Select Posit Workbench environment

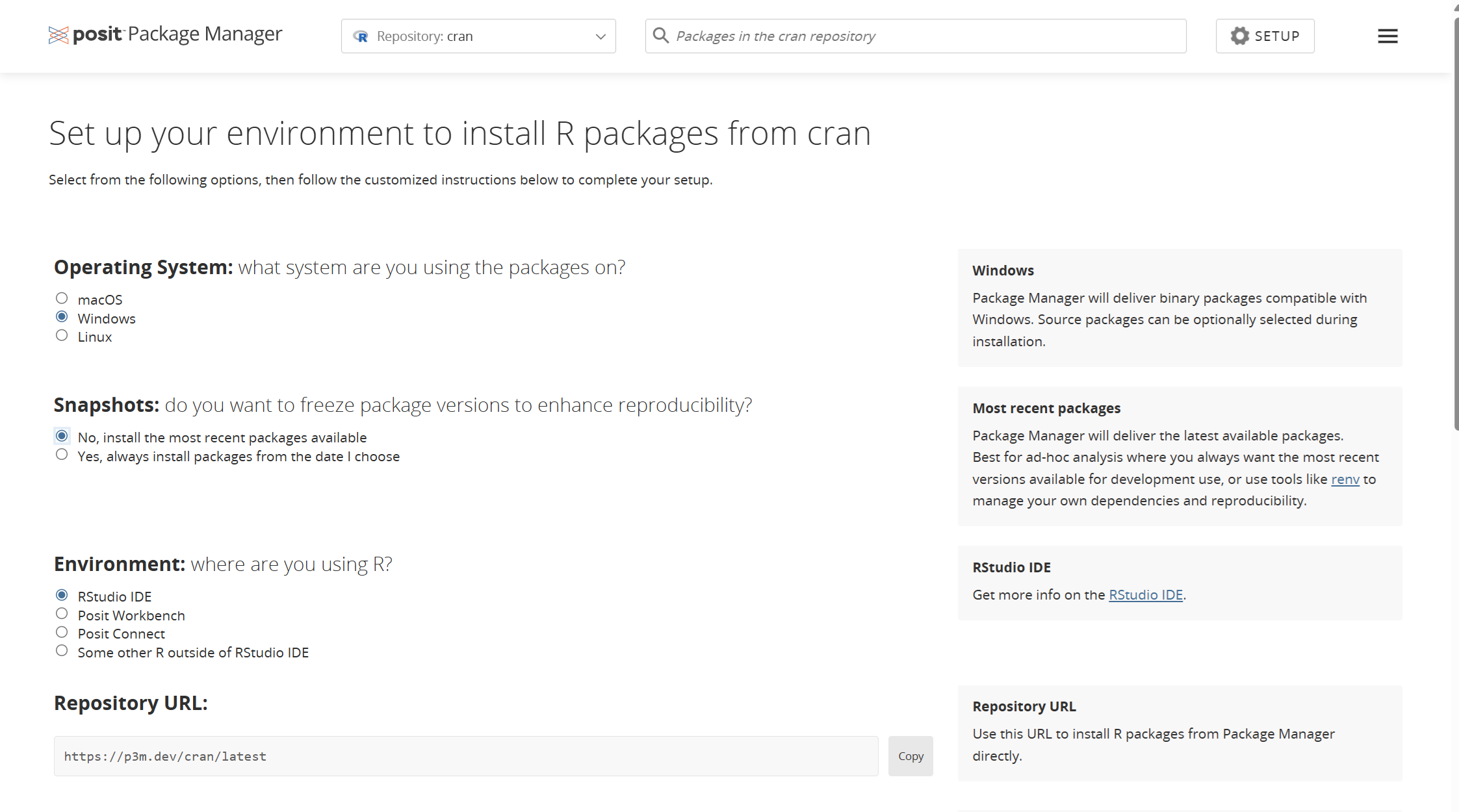coord(62,614)
